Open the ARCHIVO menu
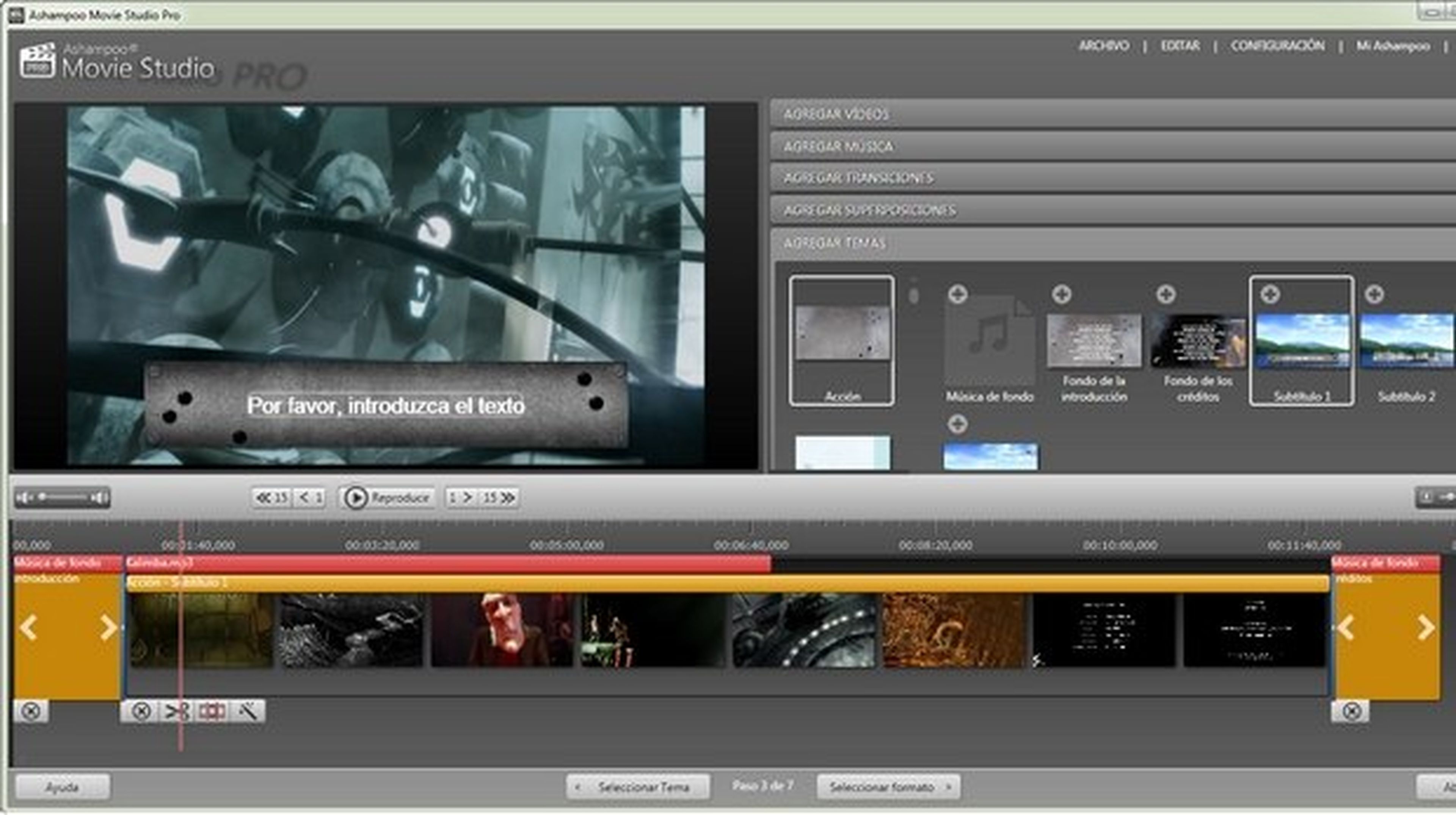 coord(1104,46)
